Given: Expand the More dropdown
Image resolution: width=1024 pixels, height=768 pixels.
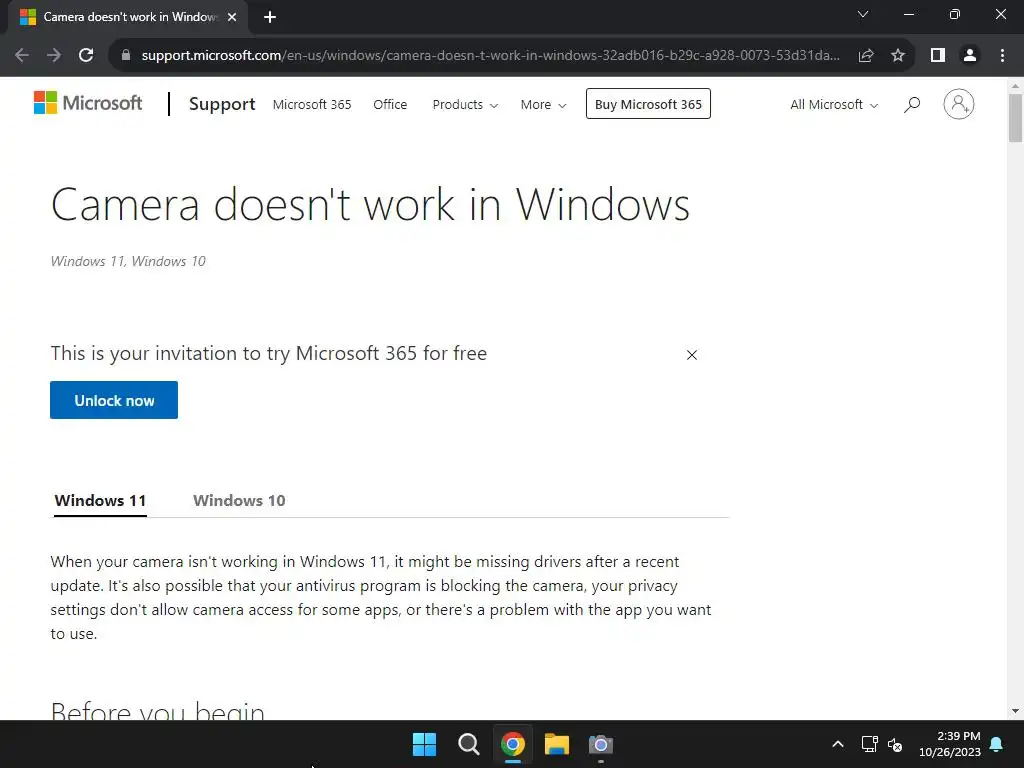Looking at the screenshot, I should coord(543,104).
